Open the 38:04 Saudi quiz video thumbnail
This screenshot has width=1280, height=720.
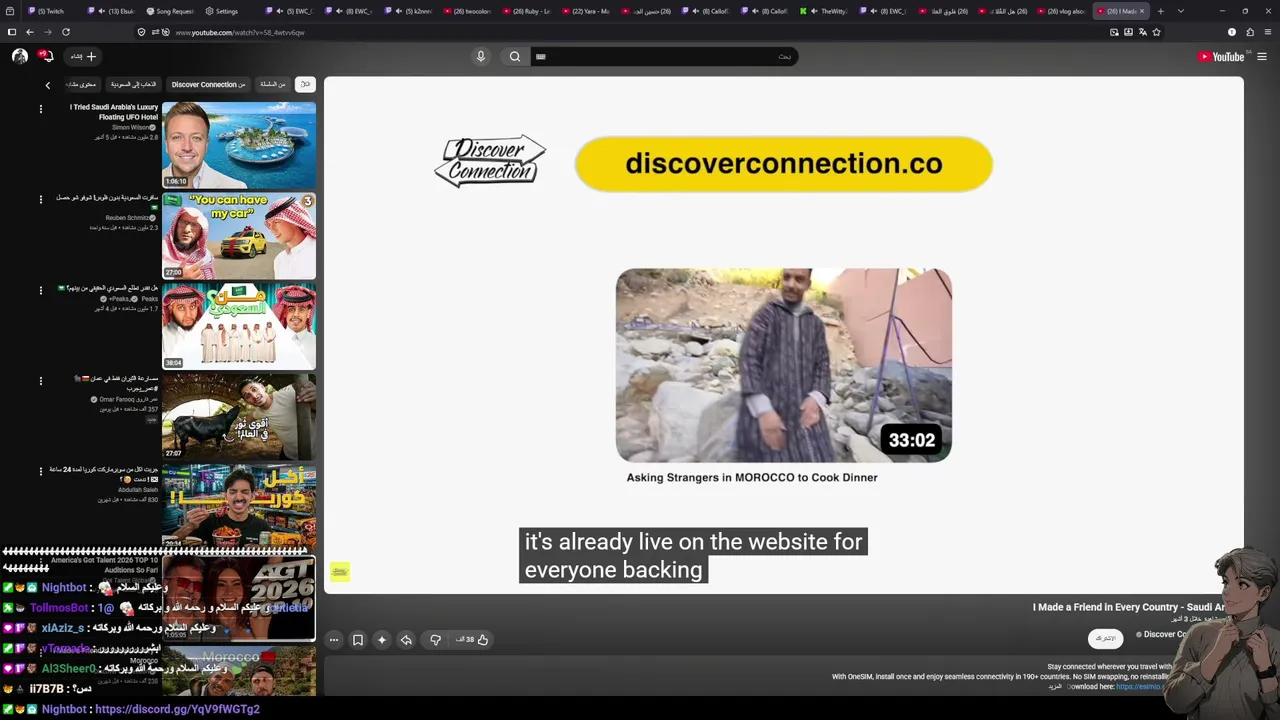click(239, 326)
